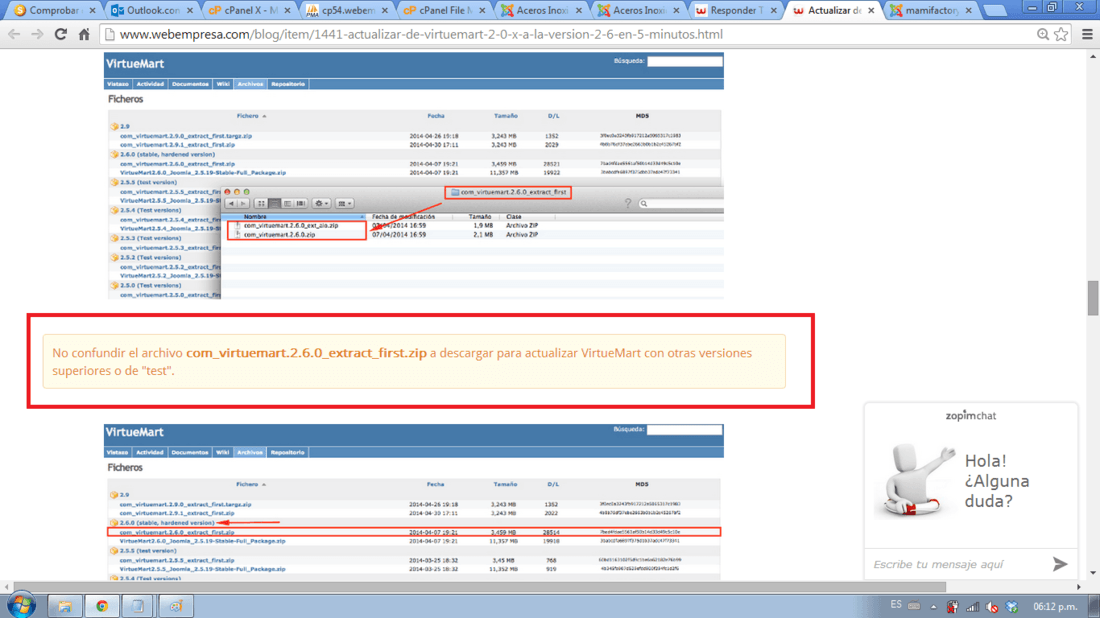The height and width of the screenshot is (618, 1100).
Task: Close the Outlook.com tab
Action: click(x=190, y=11)
